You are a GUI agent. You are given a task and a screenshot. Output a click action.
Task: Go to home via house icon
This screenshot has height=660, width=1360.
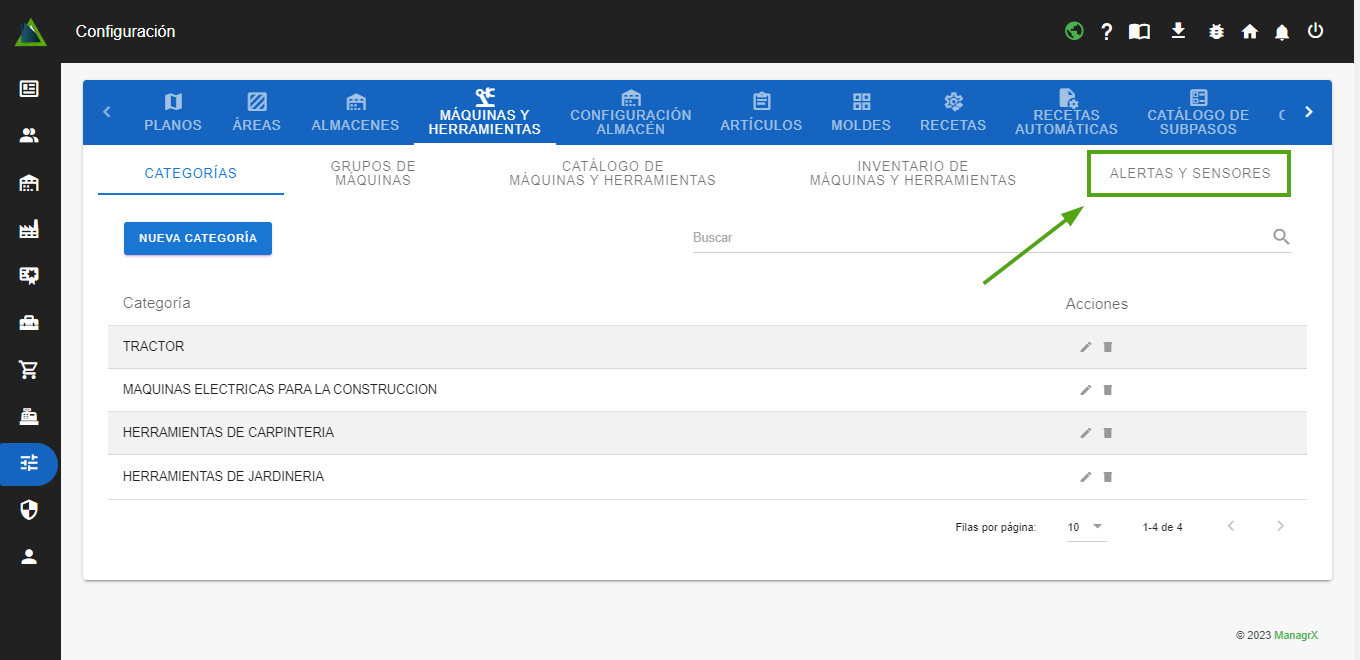(1249, 32)
